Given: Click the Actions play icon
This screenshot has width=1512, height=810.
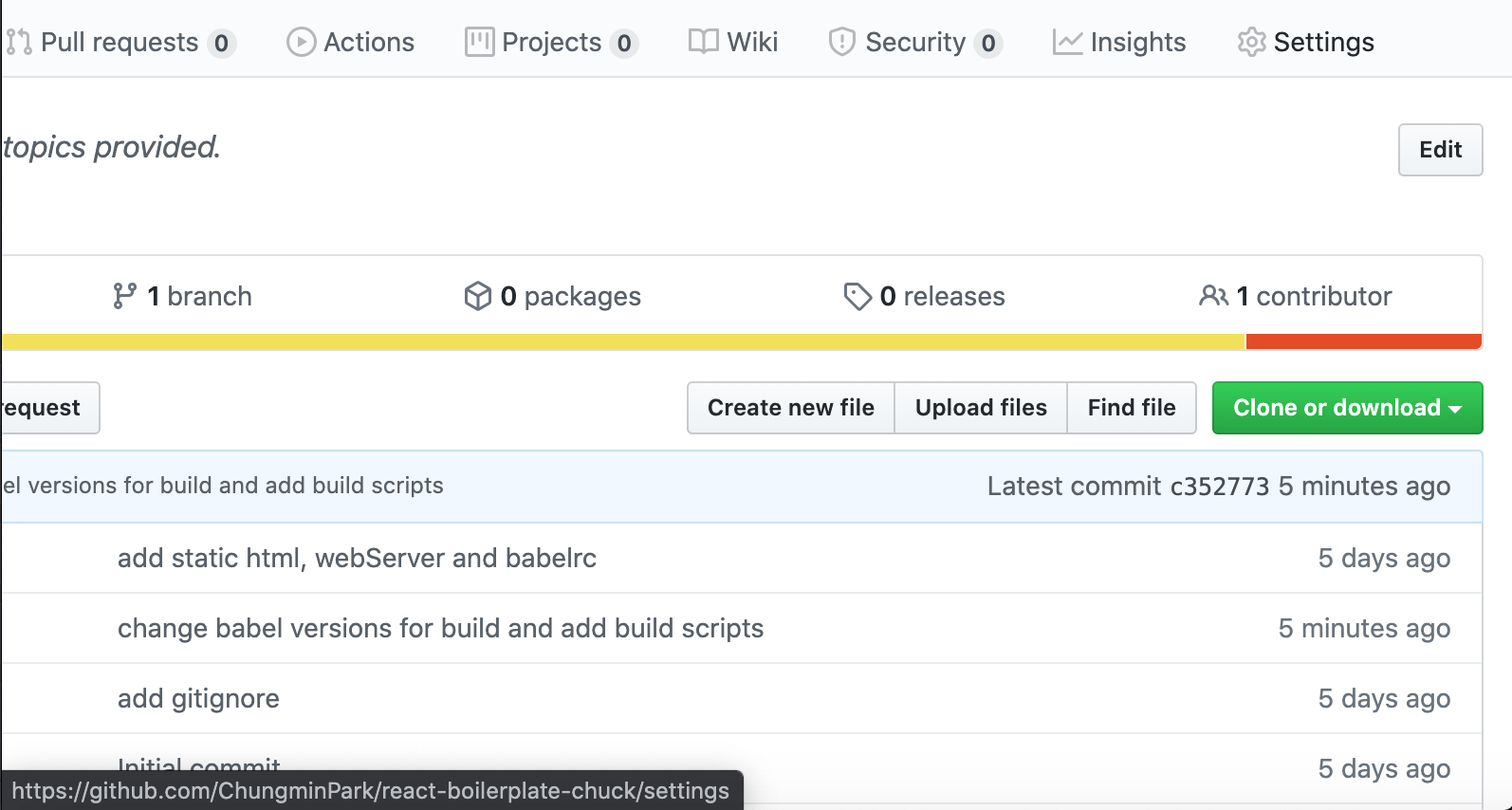Looking at the screenshot, I should [x=301, y=42].
